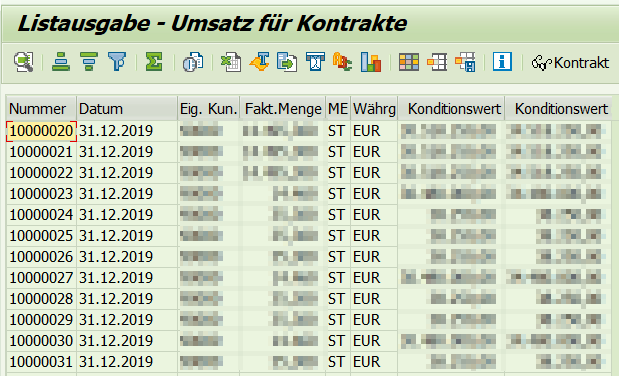Sort ascending using the toolbar icon
The width and height of the screenshot is (619, 376).
(x=61, y=62)
